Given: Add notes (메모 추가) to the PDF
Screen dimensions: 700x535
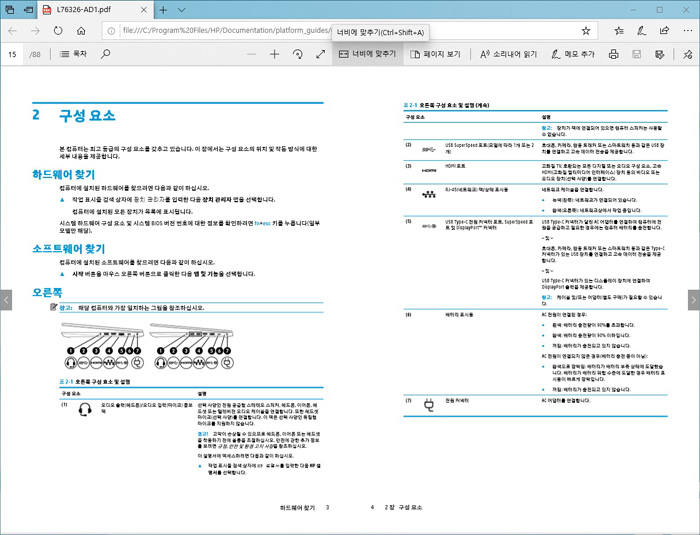Looking at the screenshot, I should [x=573, y=54].
